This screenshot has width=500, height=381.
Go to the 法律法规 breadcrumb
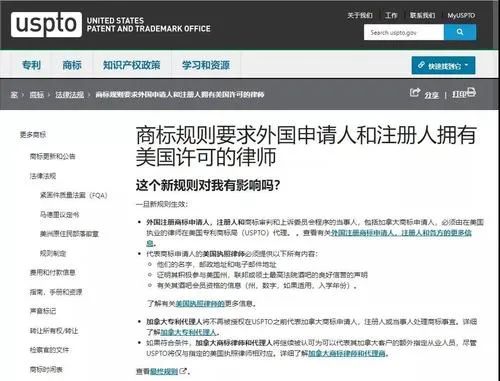pyautogui.click(x=70, y=95)
